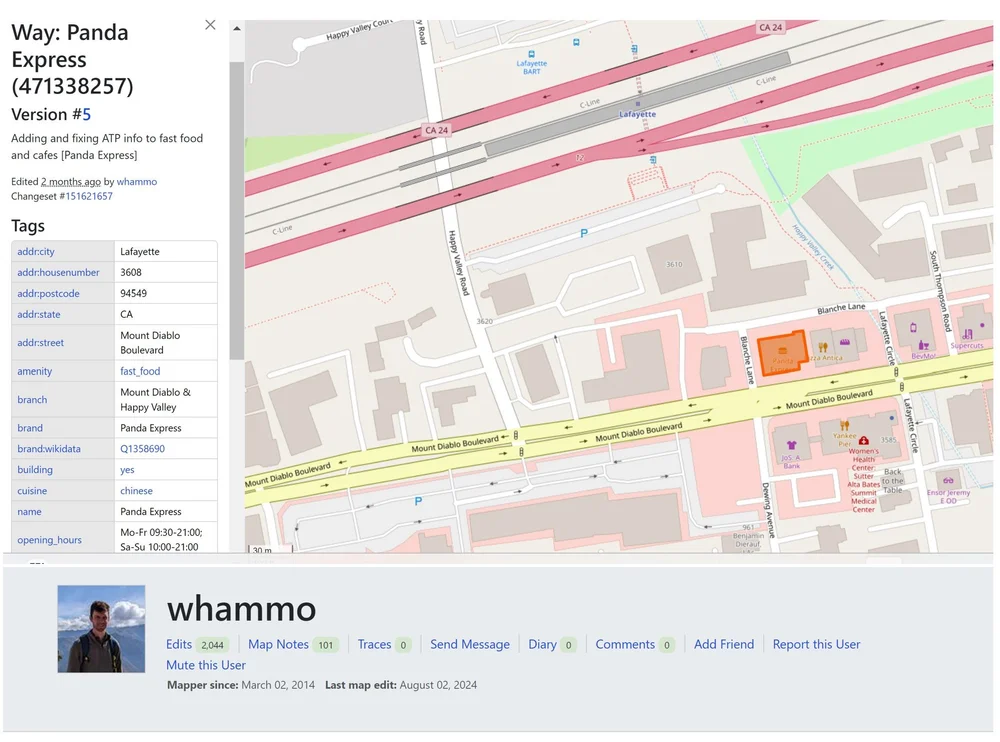The width and height of the screenshot is (1000, 742).
Task: Open the name tag key link
Action: click(x=29, y=512)
